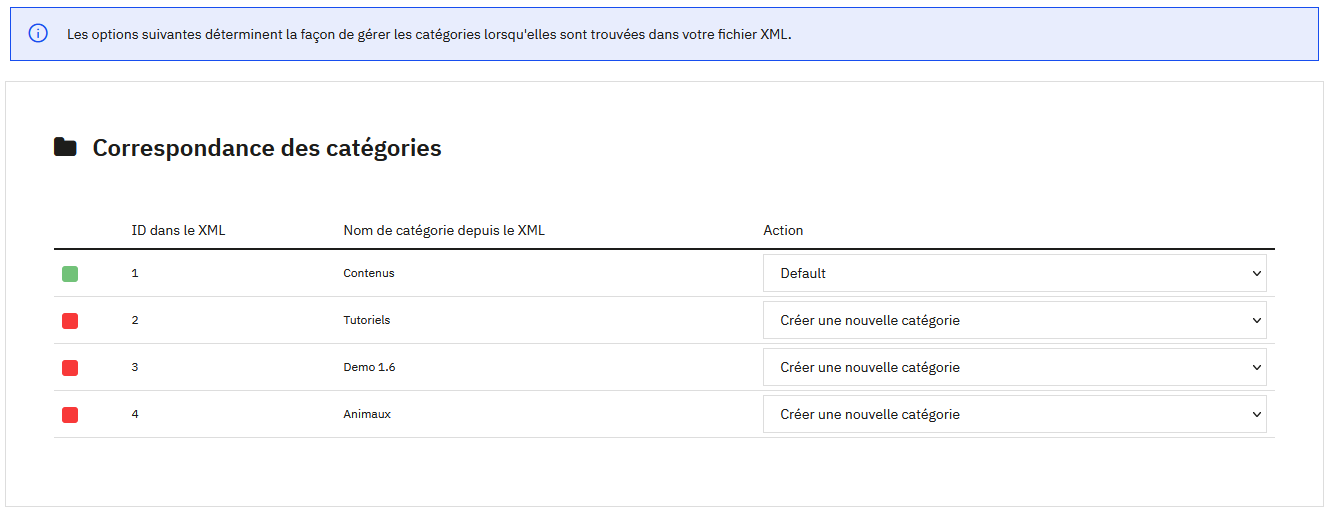Click the green status square for Contenus

click(x=70, y=274)
